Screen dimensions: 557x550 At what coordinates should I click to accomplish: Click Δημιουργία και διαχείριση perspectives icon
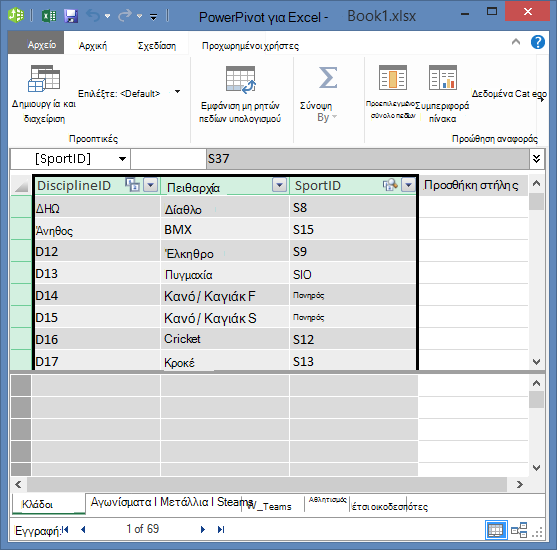click(x=44, y=79)
